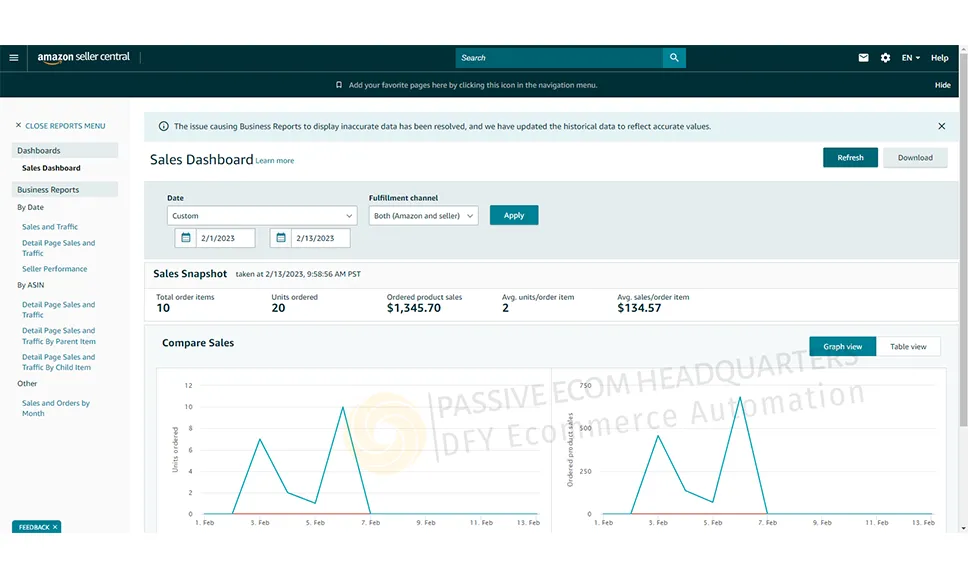Screen dimensions: 968x579
Task: Click the bookmark icon in favorites bar
Action: click(338, 85)
